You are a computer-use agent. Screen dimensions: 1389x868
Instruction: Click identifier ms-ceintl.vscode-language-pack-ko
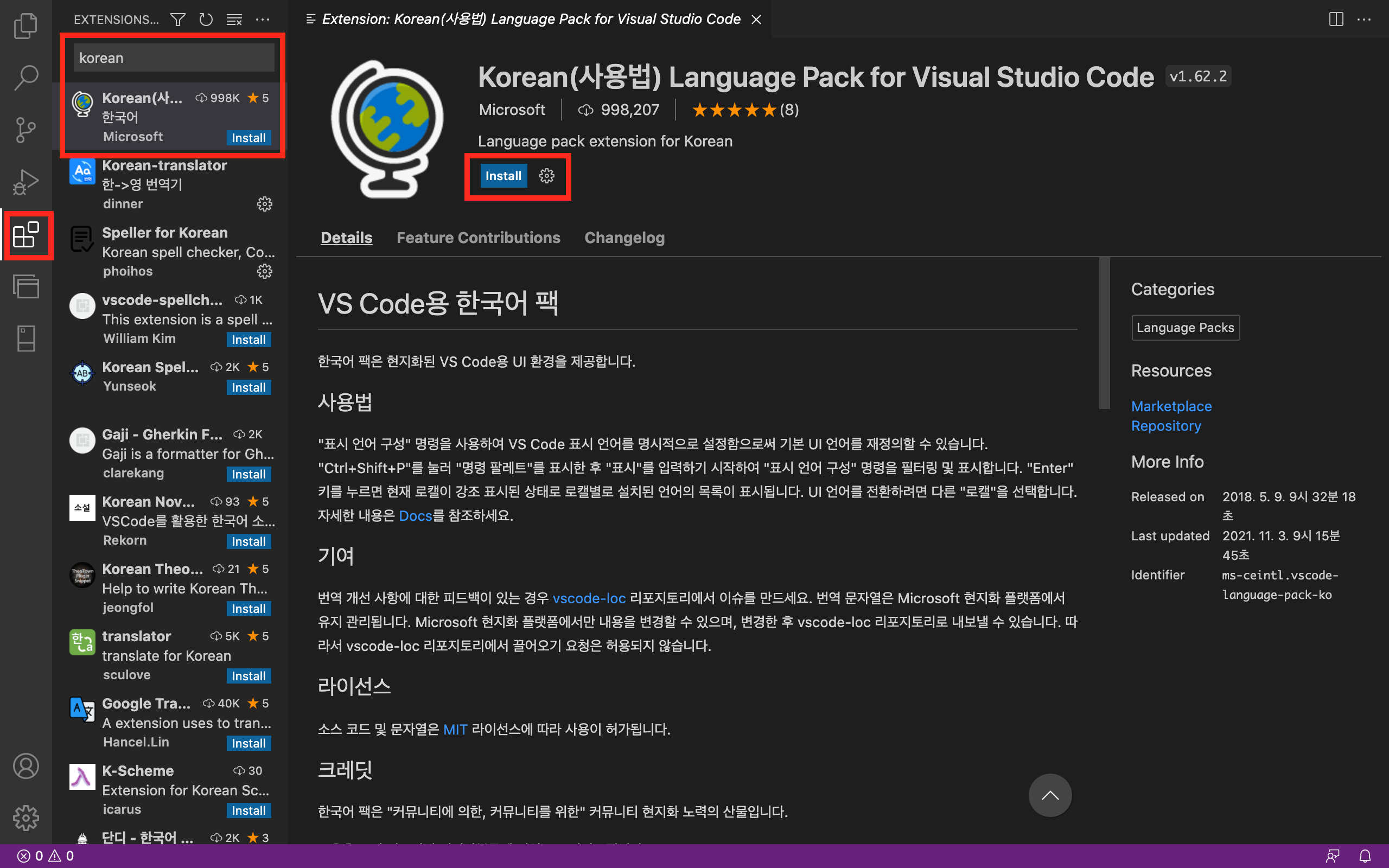1279,585
